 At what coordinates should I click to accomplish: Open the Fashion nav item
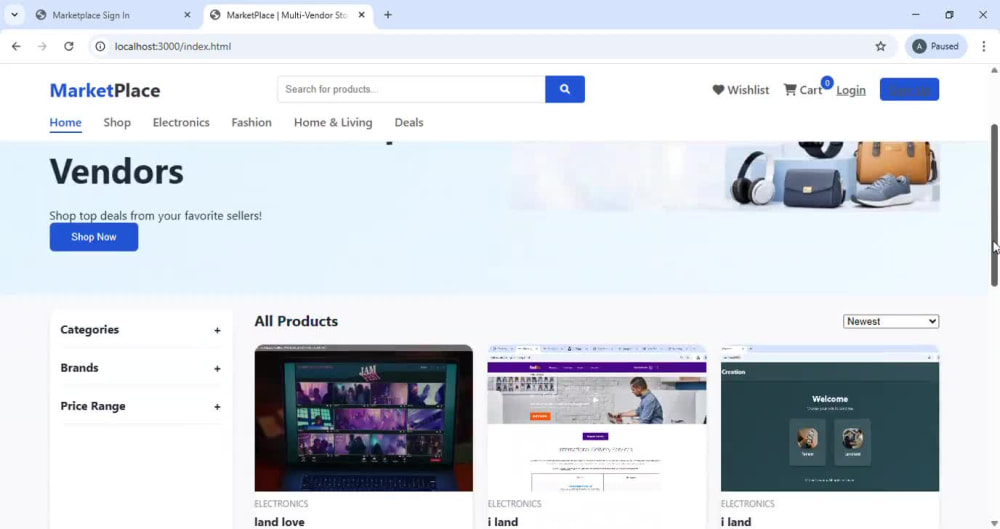[251, 123]
